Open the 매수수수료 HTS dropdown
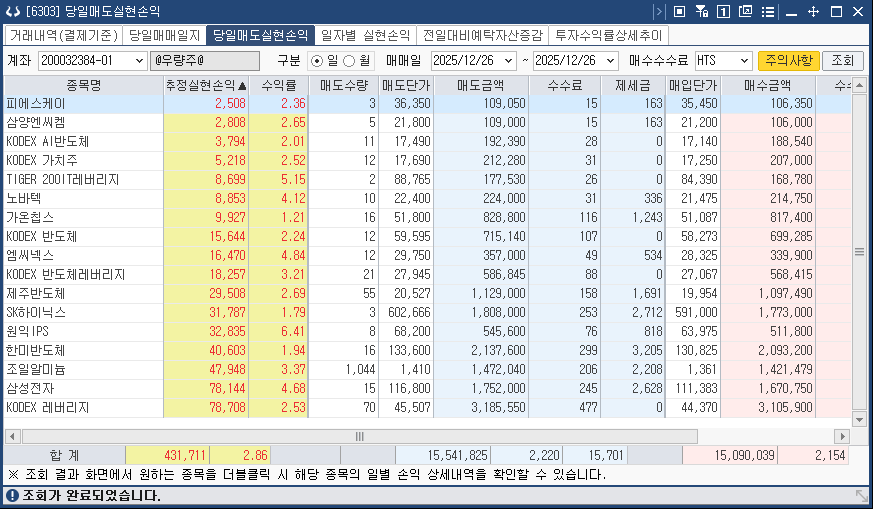The height and width of the screenshot is (509, 873). [744, 61]
